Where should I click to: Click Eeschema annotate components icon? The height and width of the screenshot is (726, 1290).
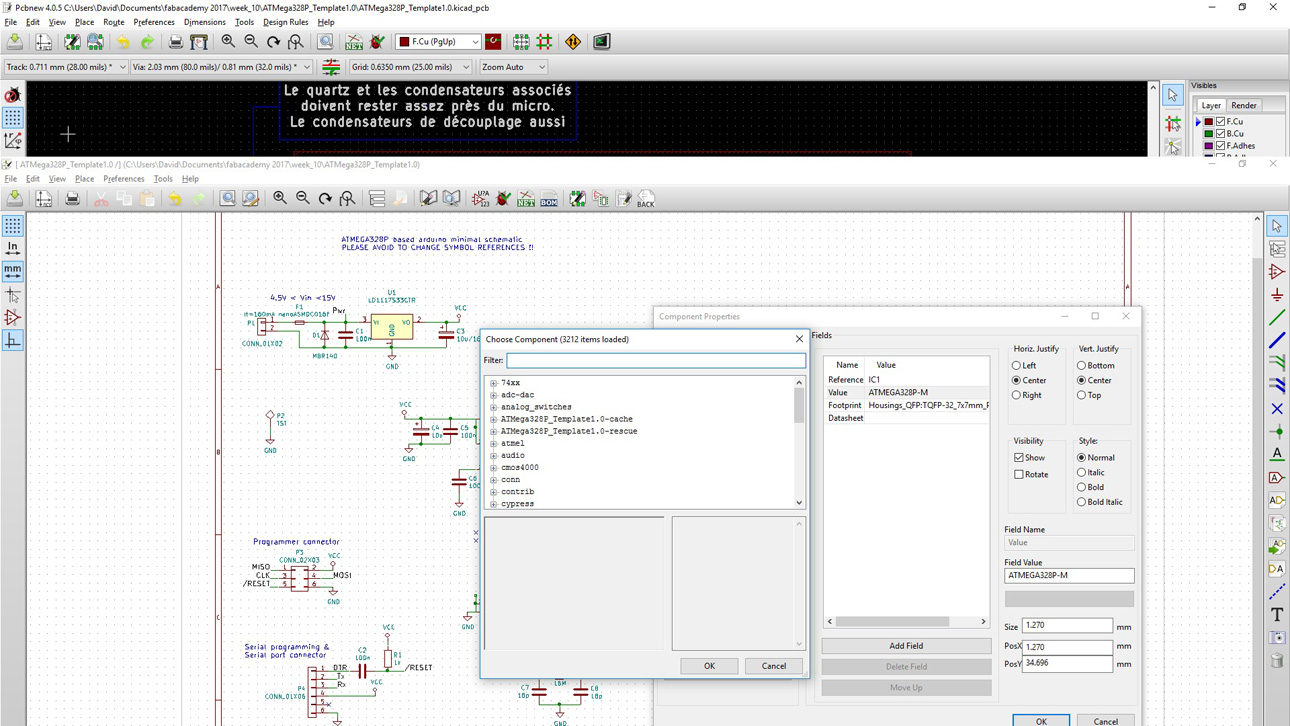tap(481, 199)
